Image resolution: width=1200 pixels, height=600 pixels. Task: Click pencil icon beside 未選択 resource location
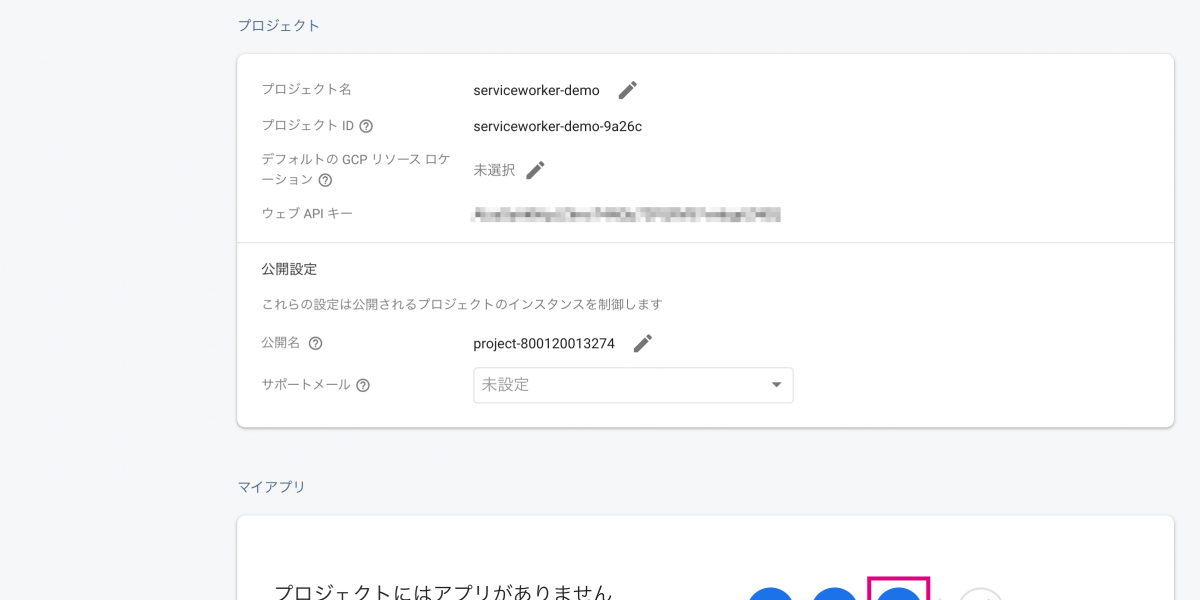tap(535, 170)
